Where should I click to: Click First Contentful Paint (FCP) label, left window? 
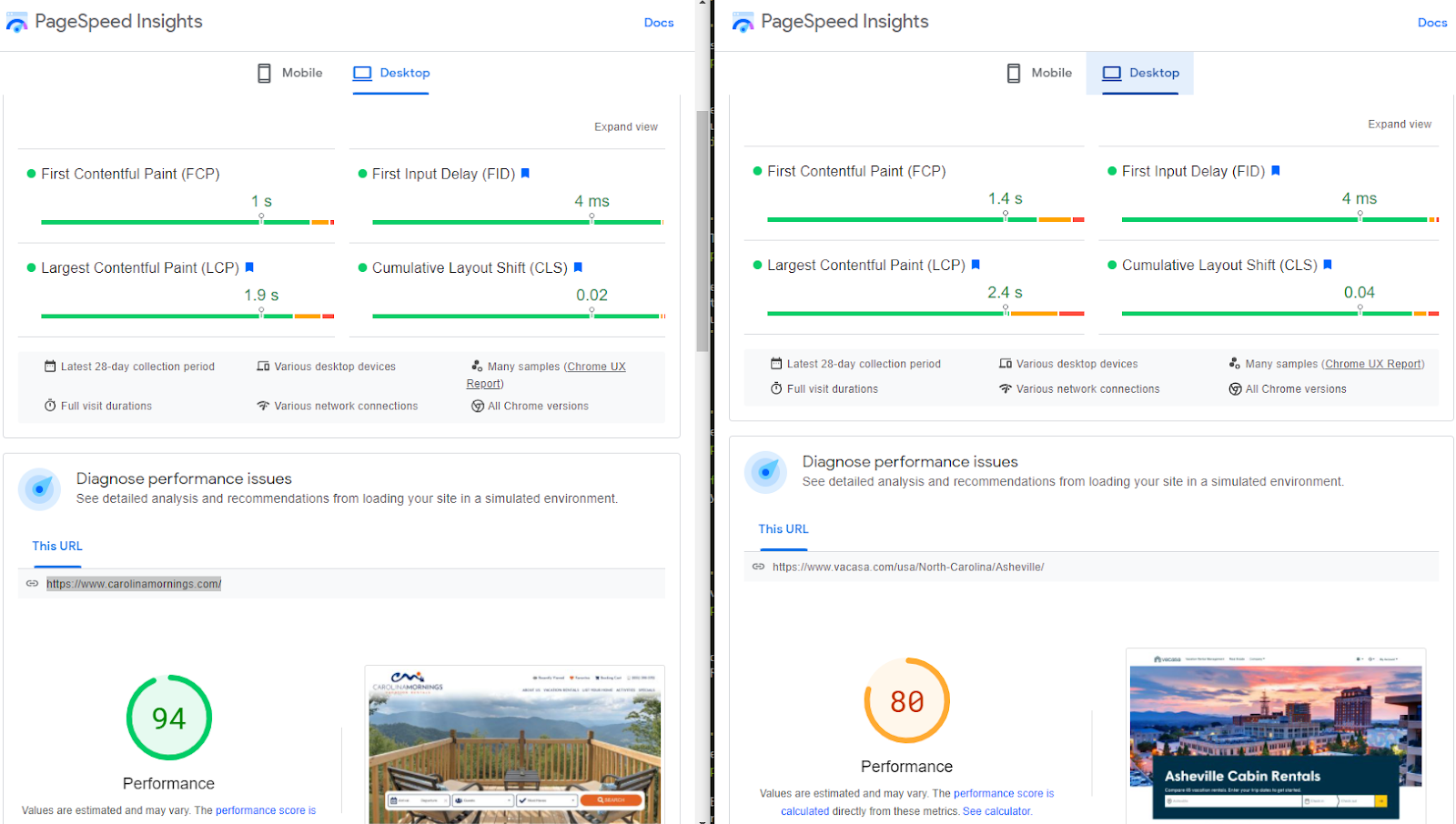pyautogui.click(x=130, y=174)
